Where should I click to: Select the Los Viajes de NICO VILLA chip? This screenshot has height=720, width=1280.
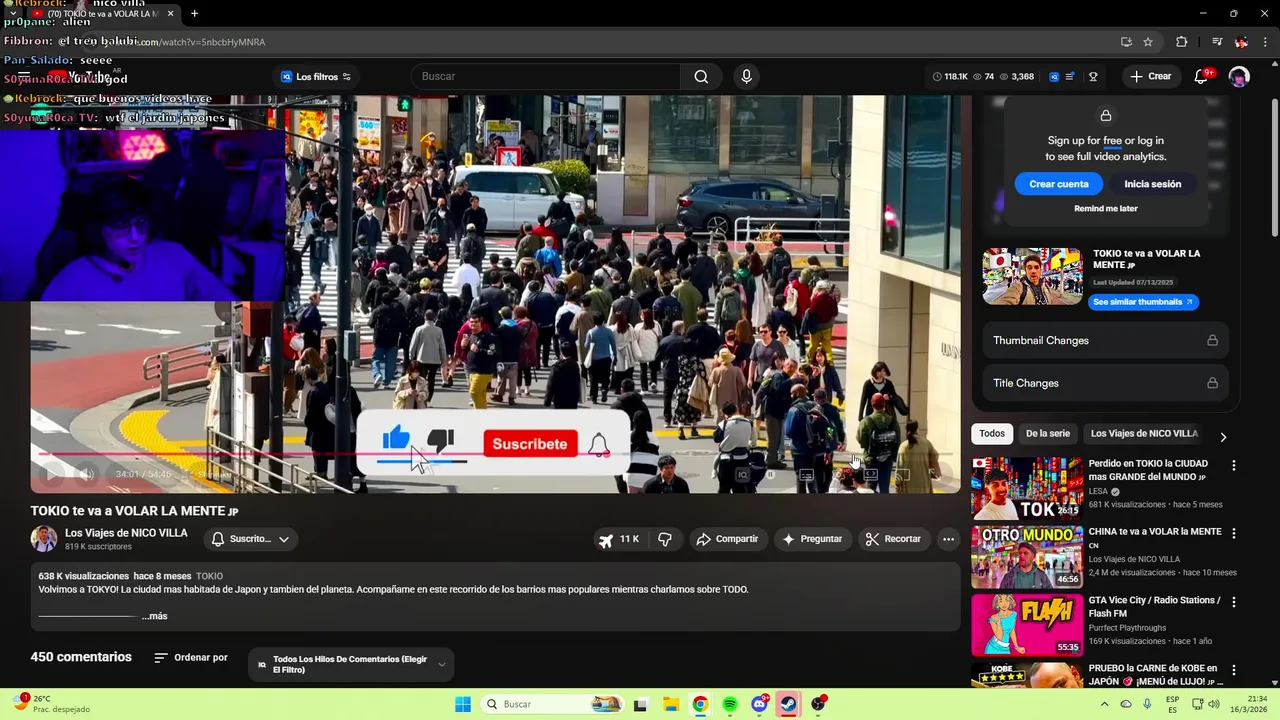[1144, 434]
